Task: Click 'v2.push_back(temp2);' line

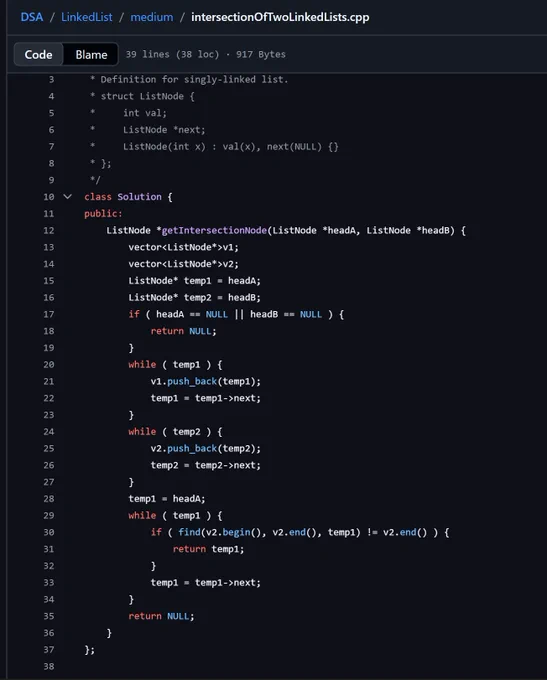Action: (x=206, y=449)
